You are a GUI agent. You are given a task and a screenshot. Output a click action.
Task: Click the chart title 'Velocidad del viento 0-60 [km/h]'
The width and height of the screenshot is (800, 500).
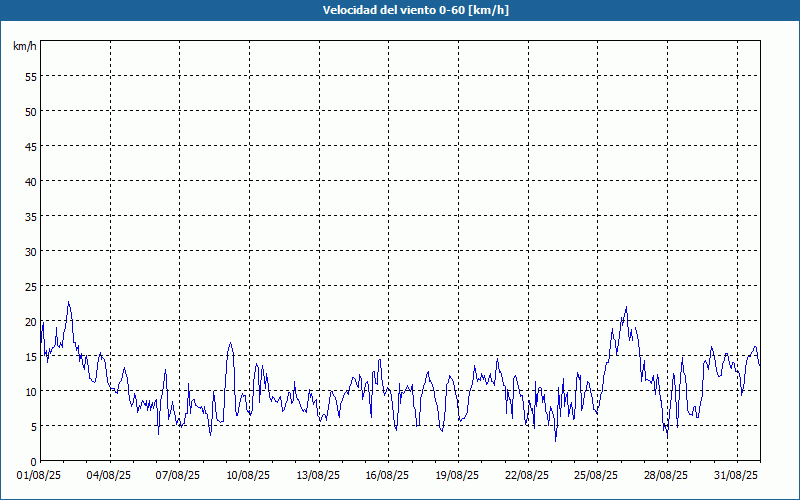[415, 10]
